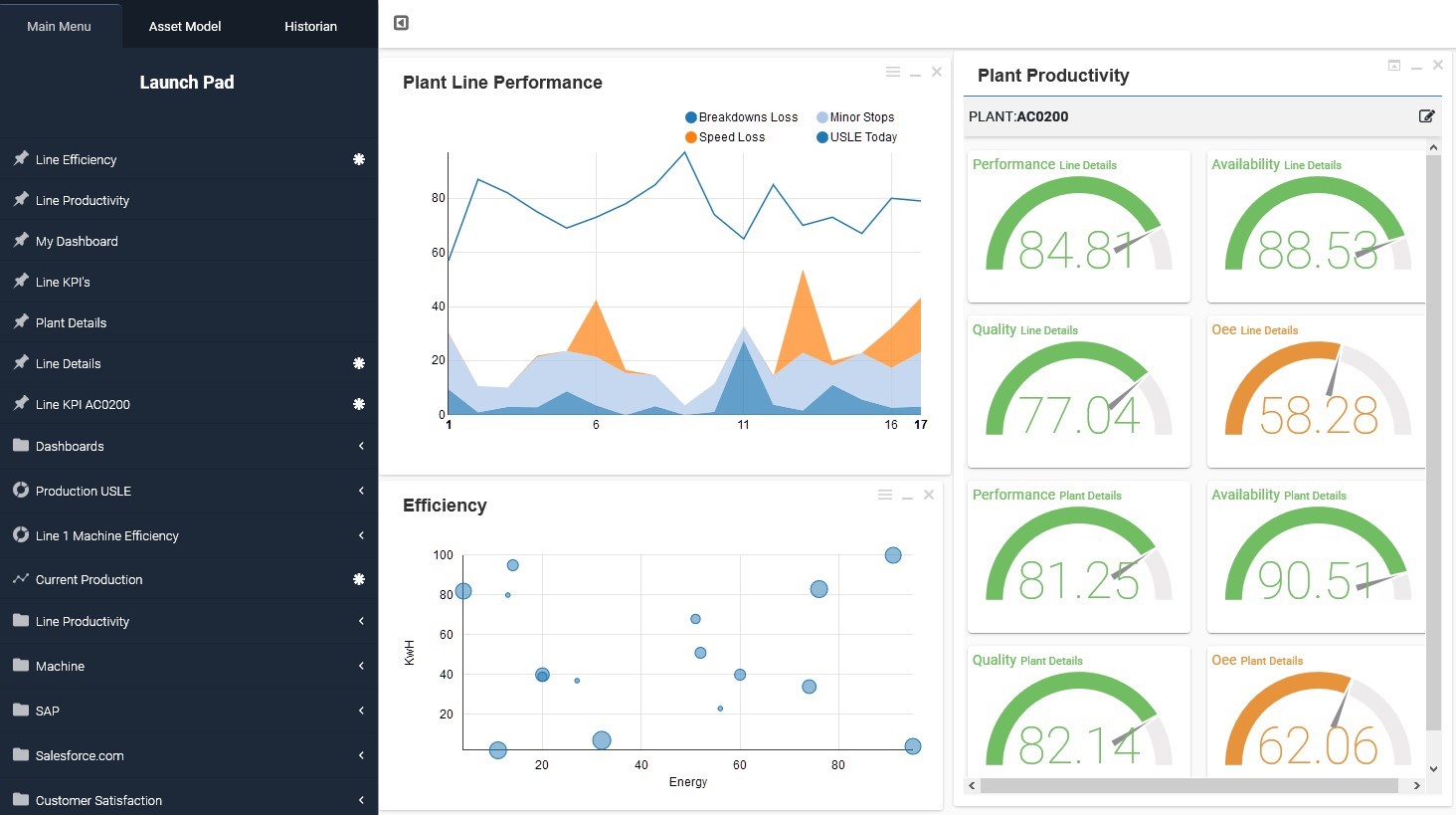Viewport: 1456px width, 815px height.
Task: Click the horizontal scrollbar right arrow in Plant Productivity
Action: [x=1417, y=785]
